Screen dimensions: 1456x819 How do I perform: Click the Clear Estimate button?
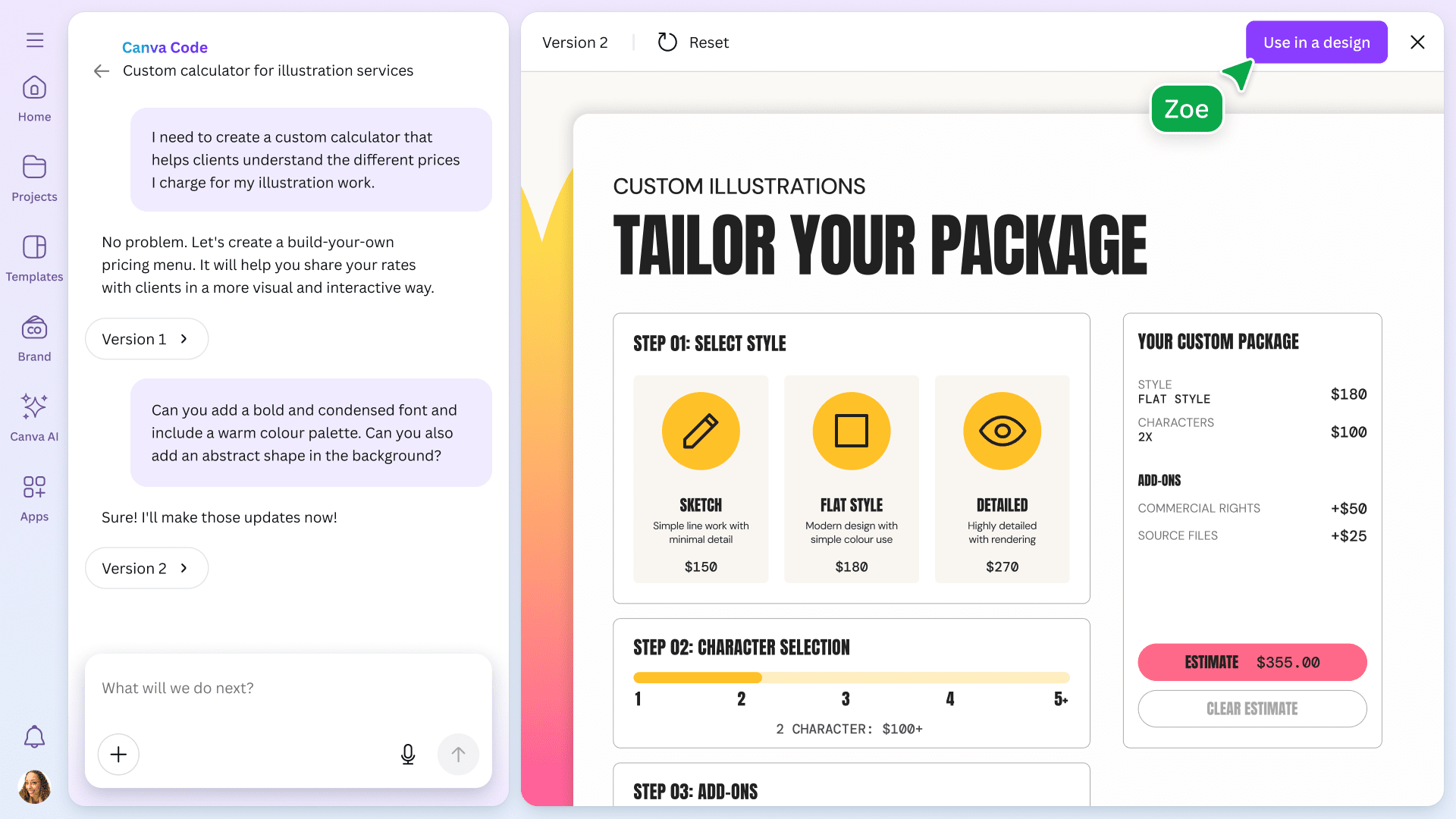coord(1252,708)
